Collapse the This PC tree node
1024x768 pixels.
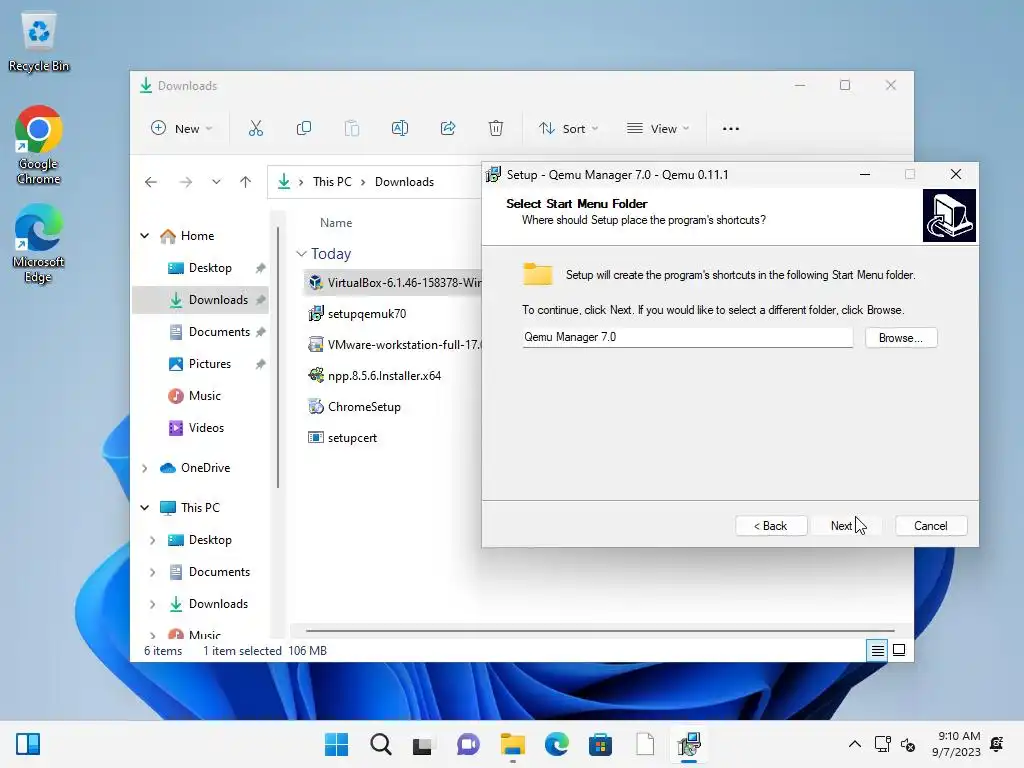pyautogui.click(x=145, y=508)
